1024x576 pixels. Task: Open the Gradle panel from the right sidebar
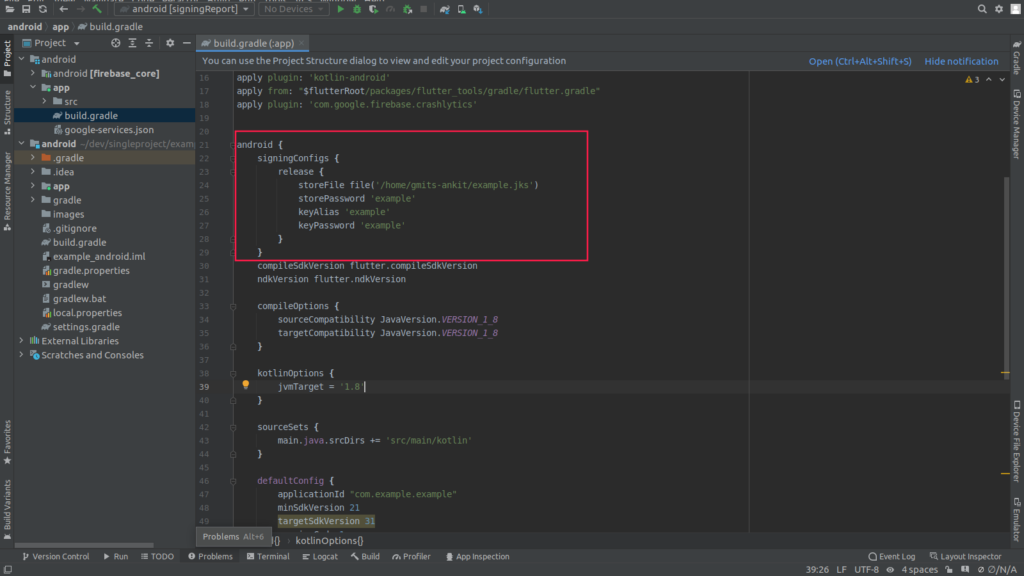(x=1016, y=60)
